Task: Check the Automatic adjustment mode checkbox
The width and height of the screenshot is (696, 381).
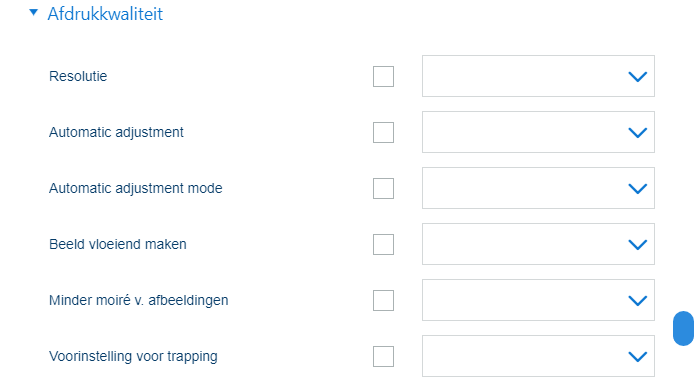Action: coord(384,188)
